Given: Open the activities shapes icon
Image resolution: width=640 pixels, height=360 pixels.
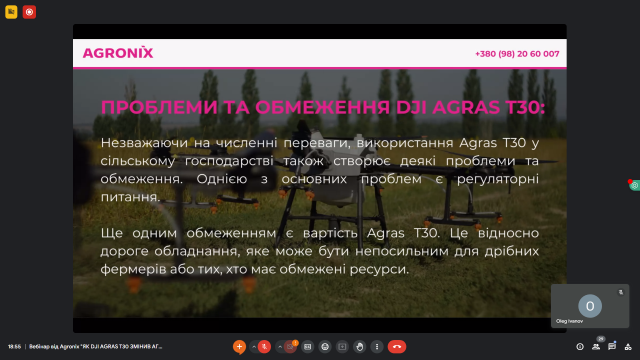Looking at the screenshot, I should (628, 347).
